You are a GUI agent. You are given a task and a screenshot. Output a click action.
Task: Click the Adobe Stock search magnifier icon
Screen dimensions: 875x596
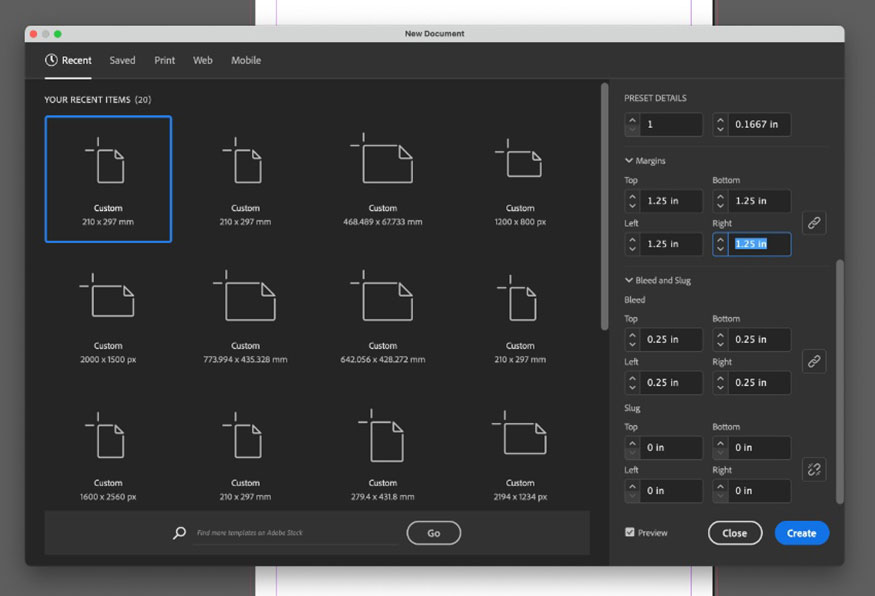[179, 533]
